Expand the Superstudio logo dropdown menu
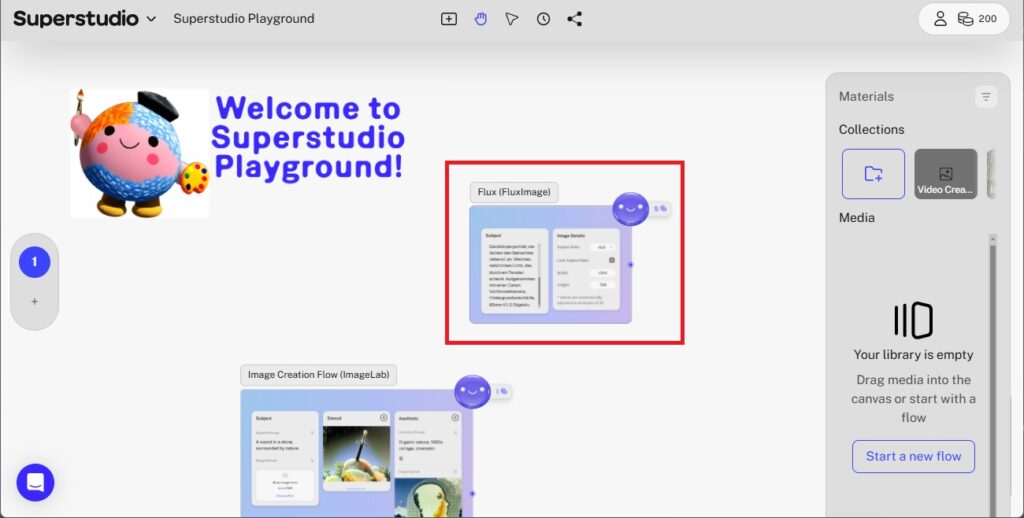The height and width of the screenshot is (518, 1024). point(151,19)
